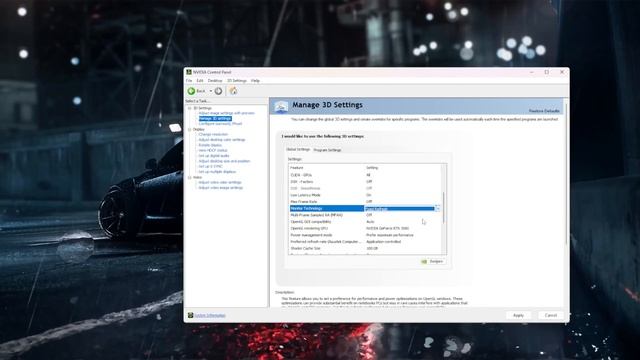Open Set up digital audio task
This screenshot has width=640, height=360.
click(x=213, y=156)
